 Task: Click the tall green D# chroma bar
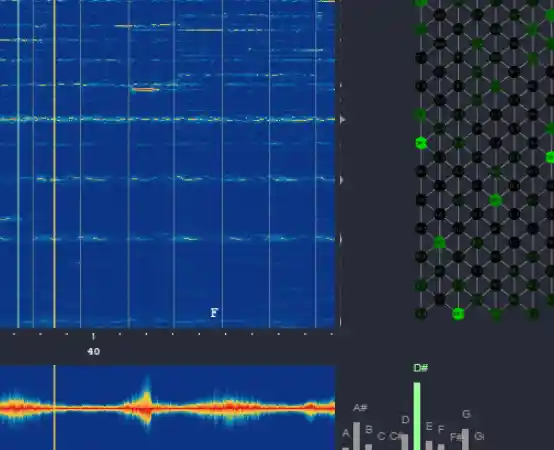pos(417,416)
